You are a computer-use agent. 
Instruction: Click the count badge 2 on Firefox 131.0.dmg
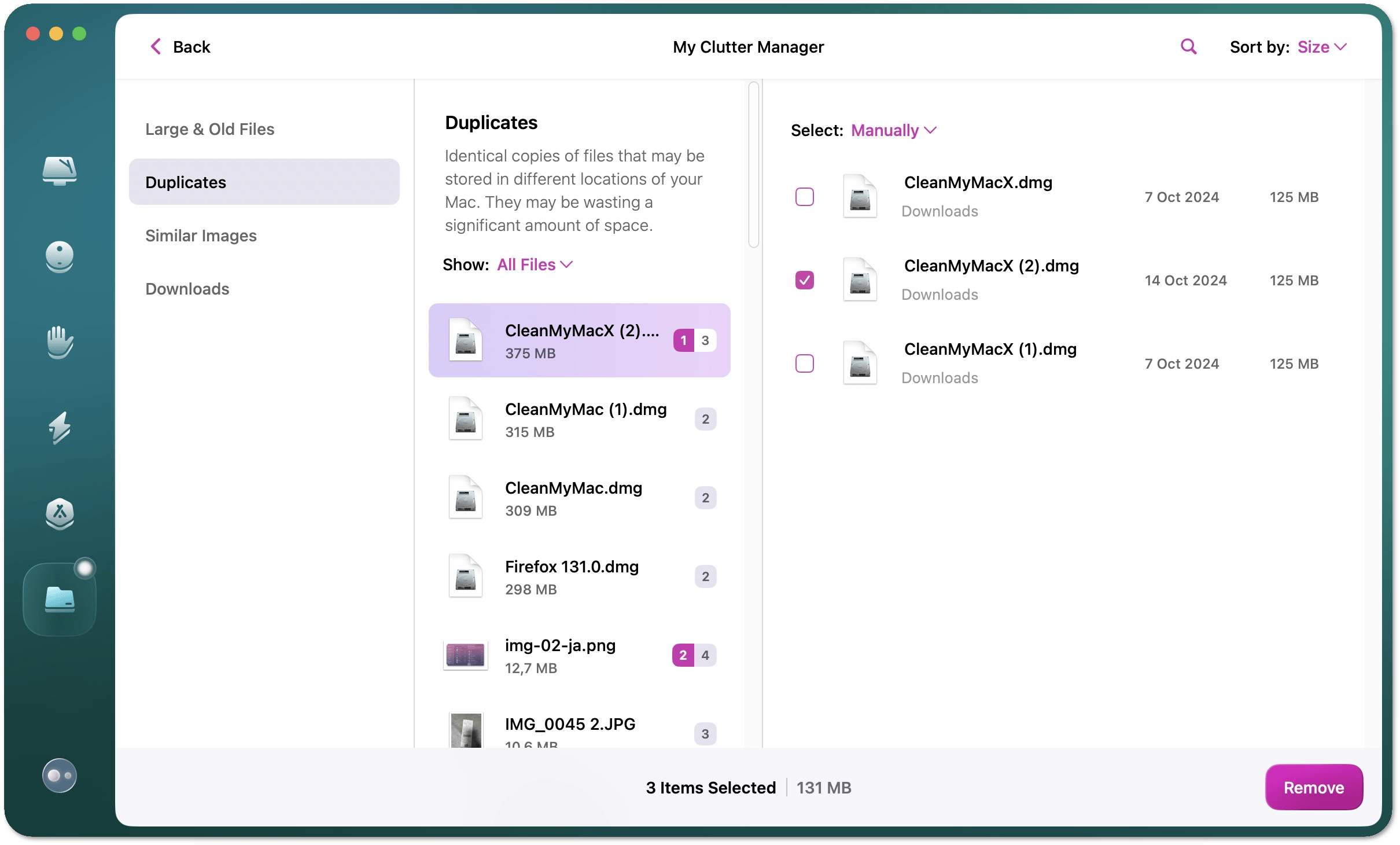[705, 576]
